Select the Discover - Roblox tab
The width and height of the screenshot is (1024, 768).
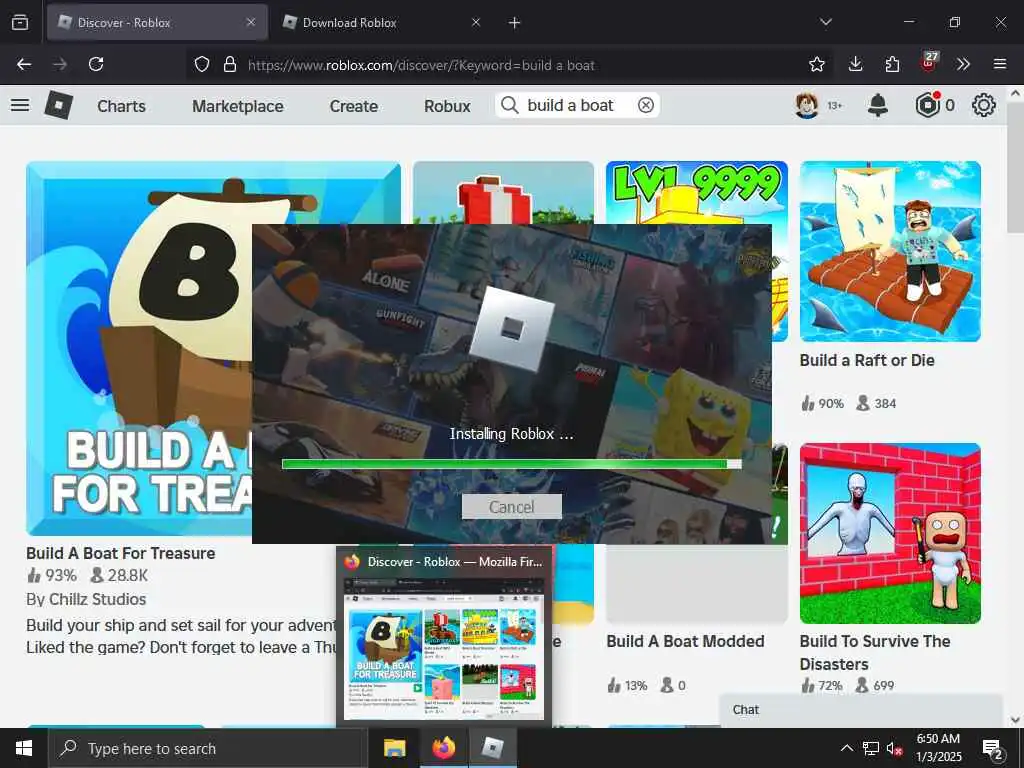click(157, 22)
